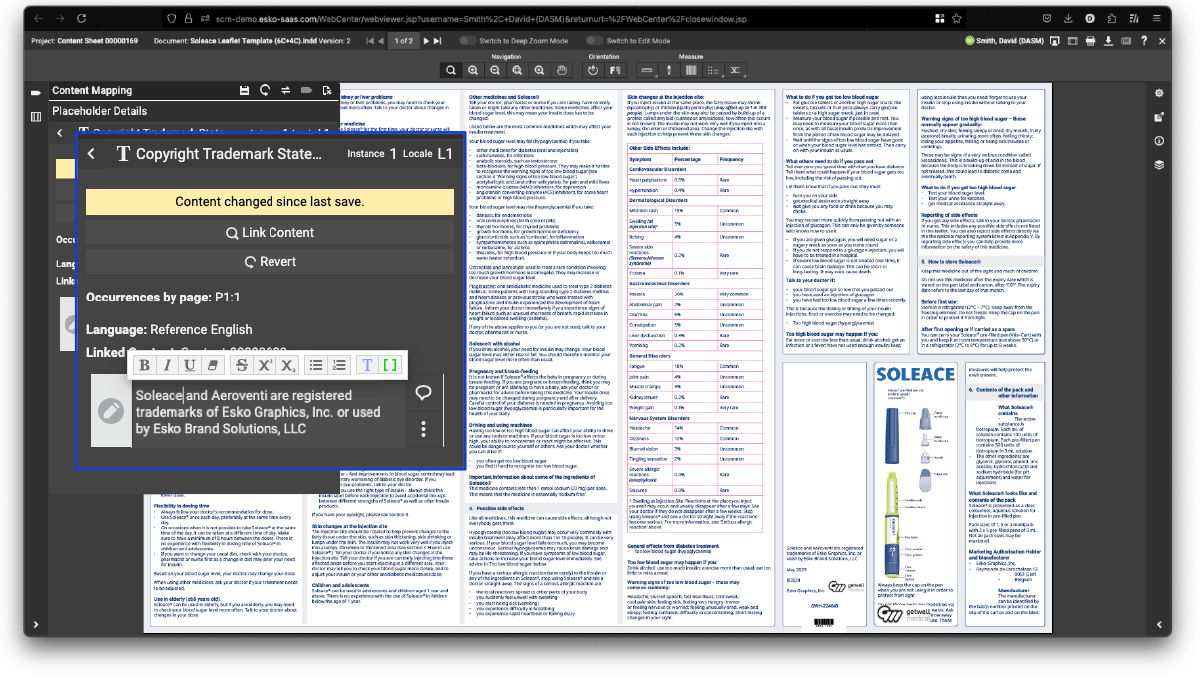
Task: Select the hand pan tool in Navigation
Action: coord(562,70)
